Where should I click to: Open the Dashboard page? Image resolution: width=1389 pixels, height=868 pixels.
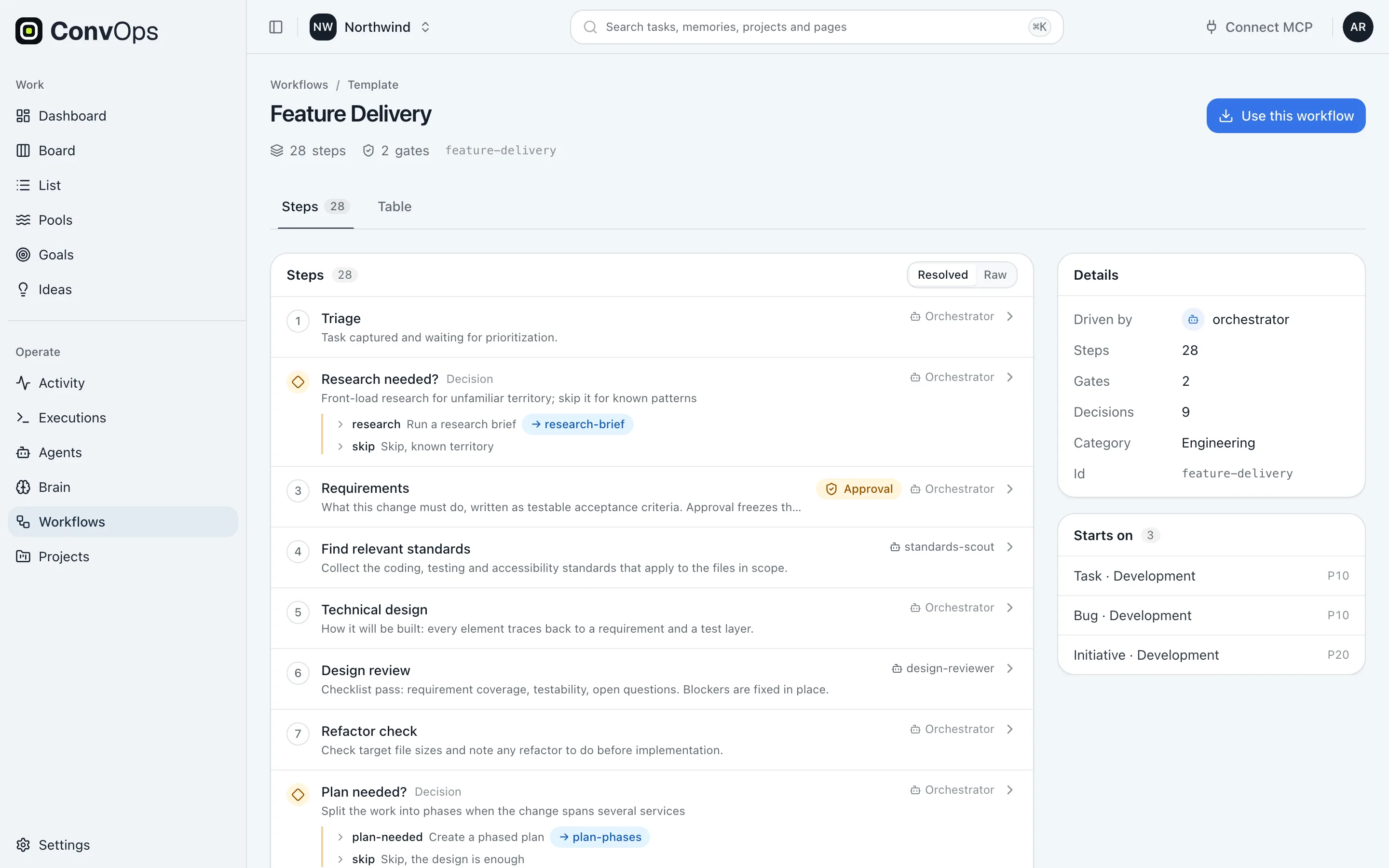click(123, 116)
